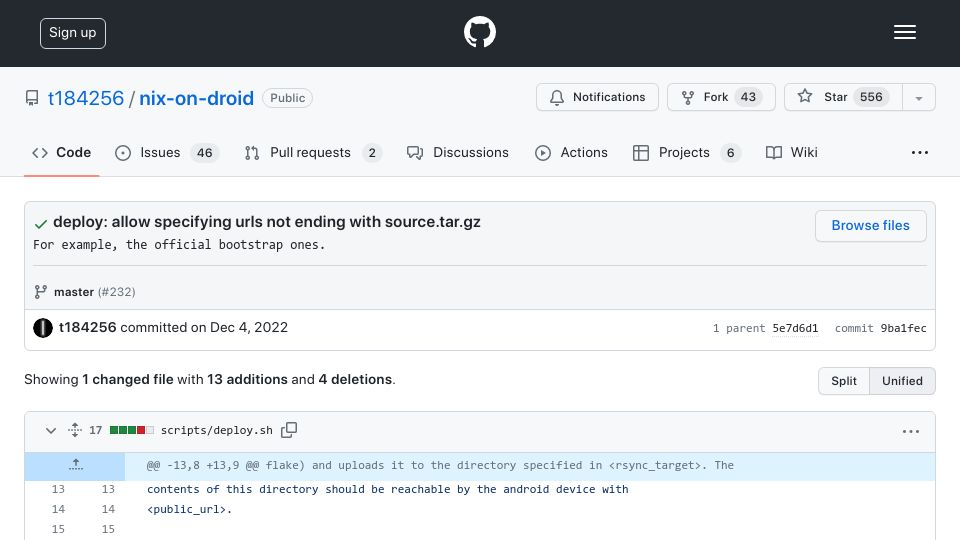Screen dimensions: 960x540
Task: Click the repository book icon
Action: click(32, 98)
